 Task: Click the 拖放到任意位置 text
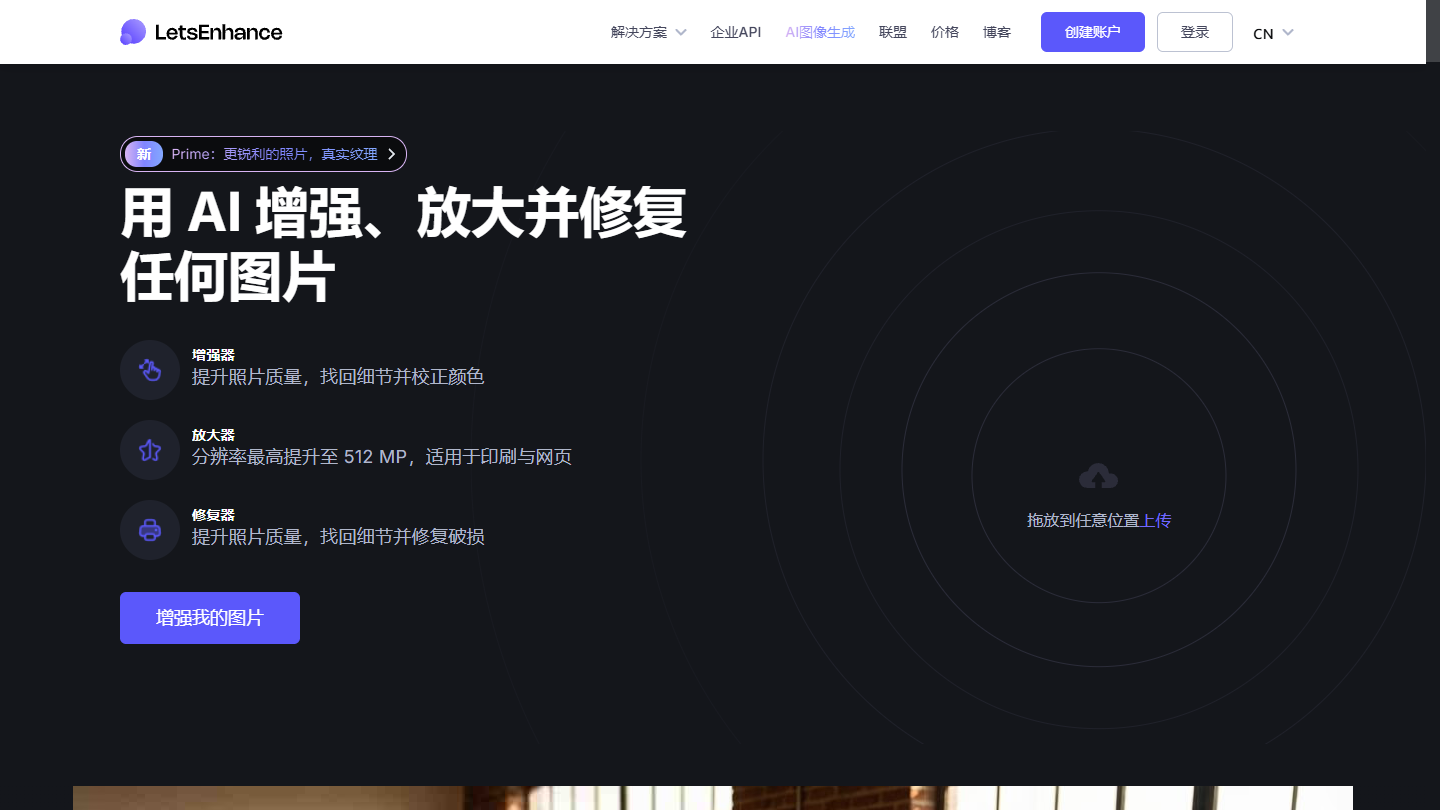(1084, 520)
